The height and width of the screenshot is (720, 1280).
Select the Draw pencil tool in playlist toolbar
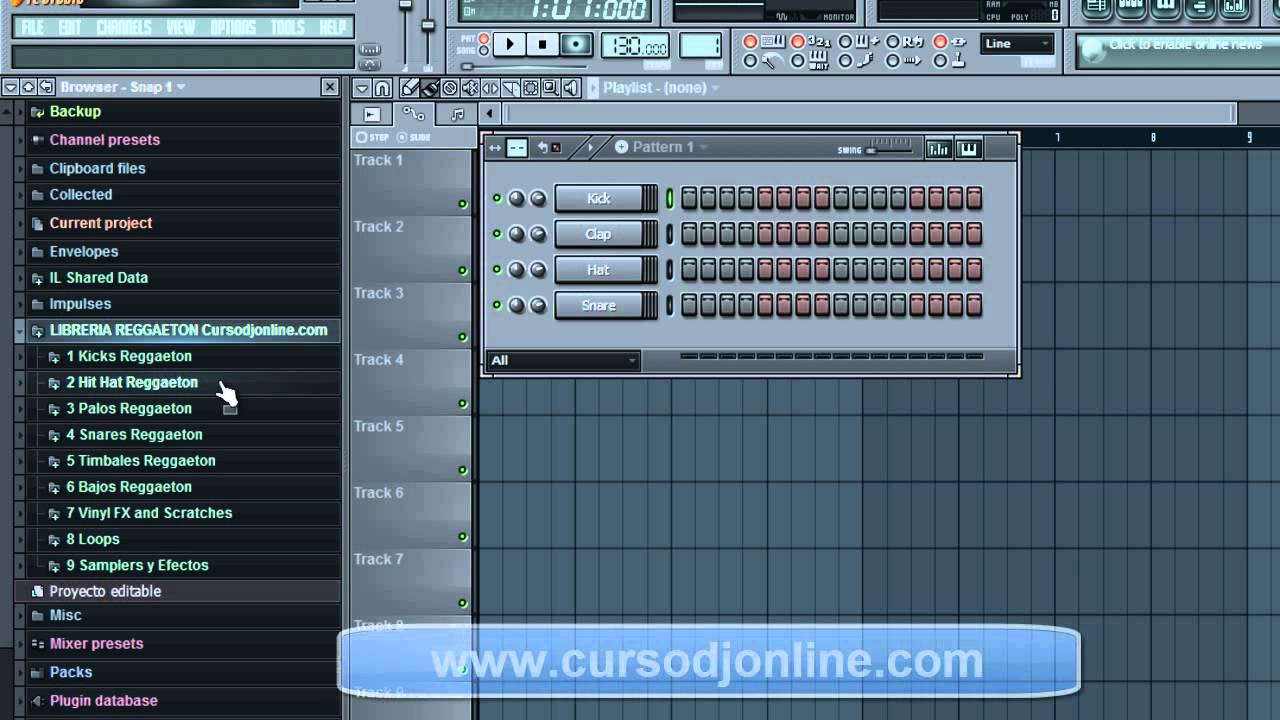click(x=409, y=88)
